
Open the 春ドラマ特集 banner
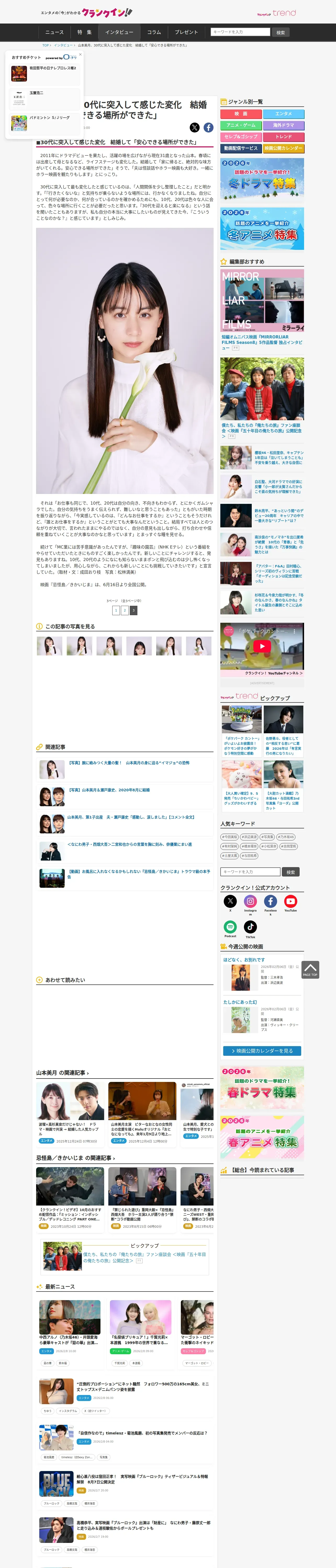click(262, 1087)
